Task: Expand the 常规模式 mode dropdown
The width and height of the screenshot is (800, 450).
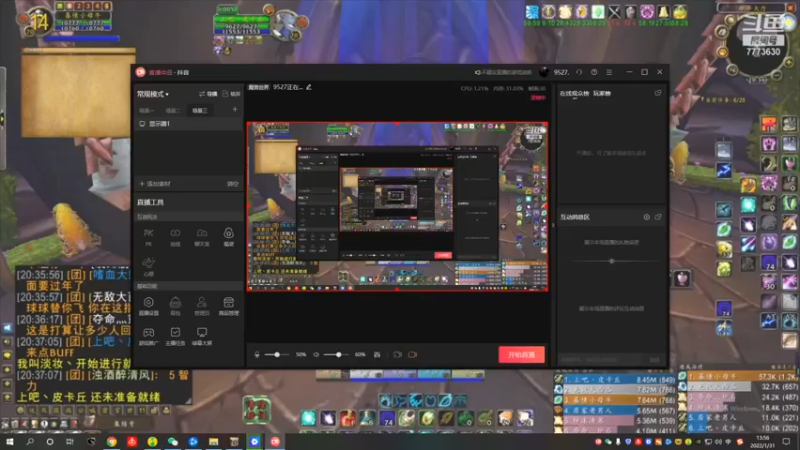Action: pyautogui.click(x=153, y=94)
